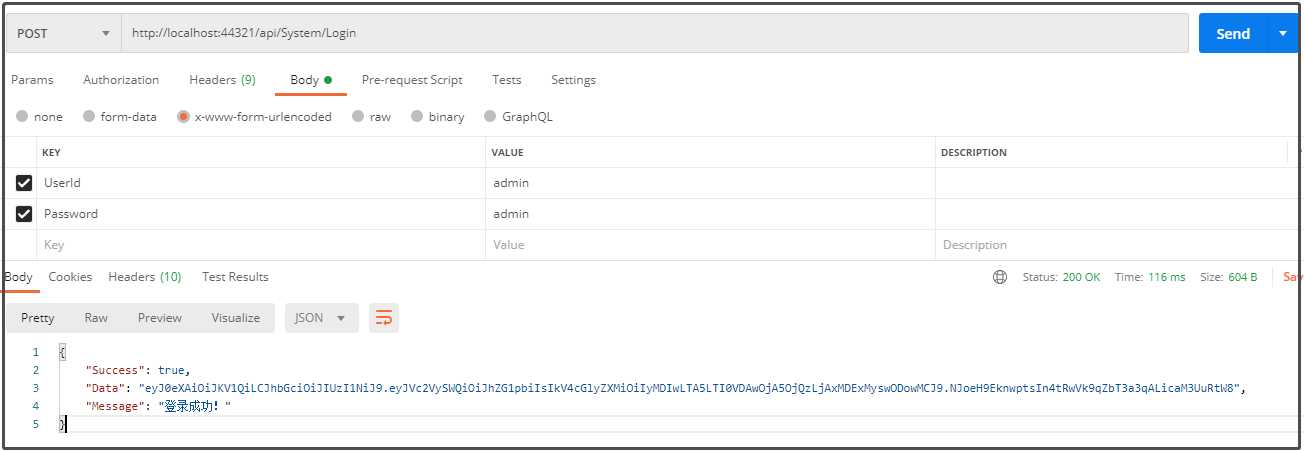Toggle the UserId row checkbox
The height and width of the screenshot is (451, 1304).
click(24, 183)
